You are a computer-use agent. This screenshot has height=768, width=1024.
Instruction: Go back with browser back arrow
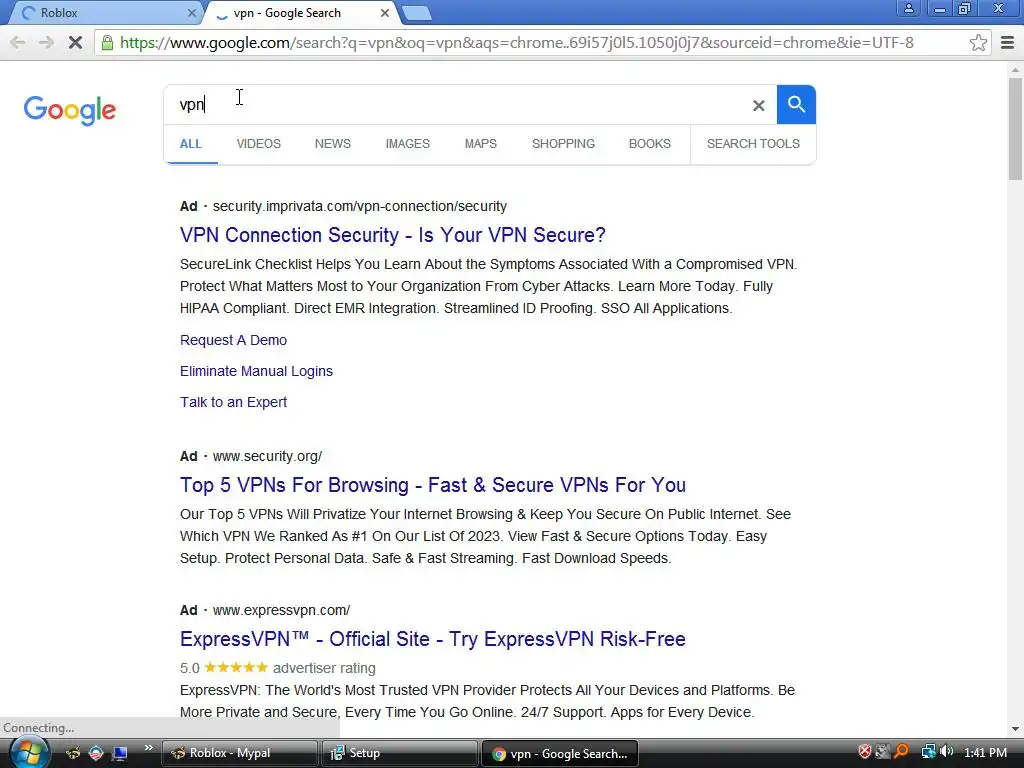[18, 43]
